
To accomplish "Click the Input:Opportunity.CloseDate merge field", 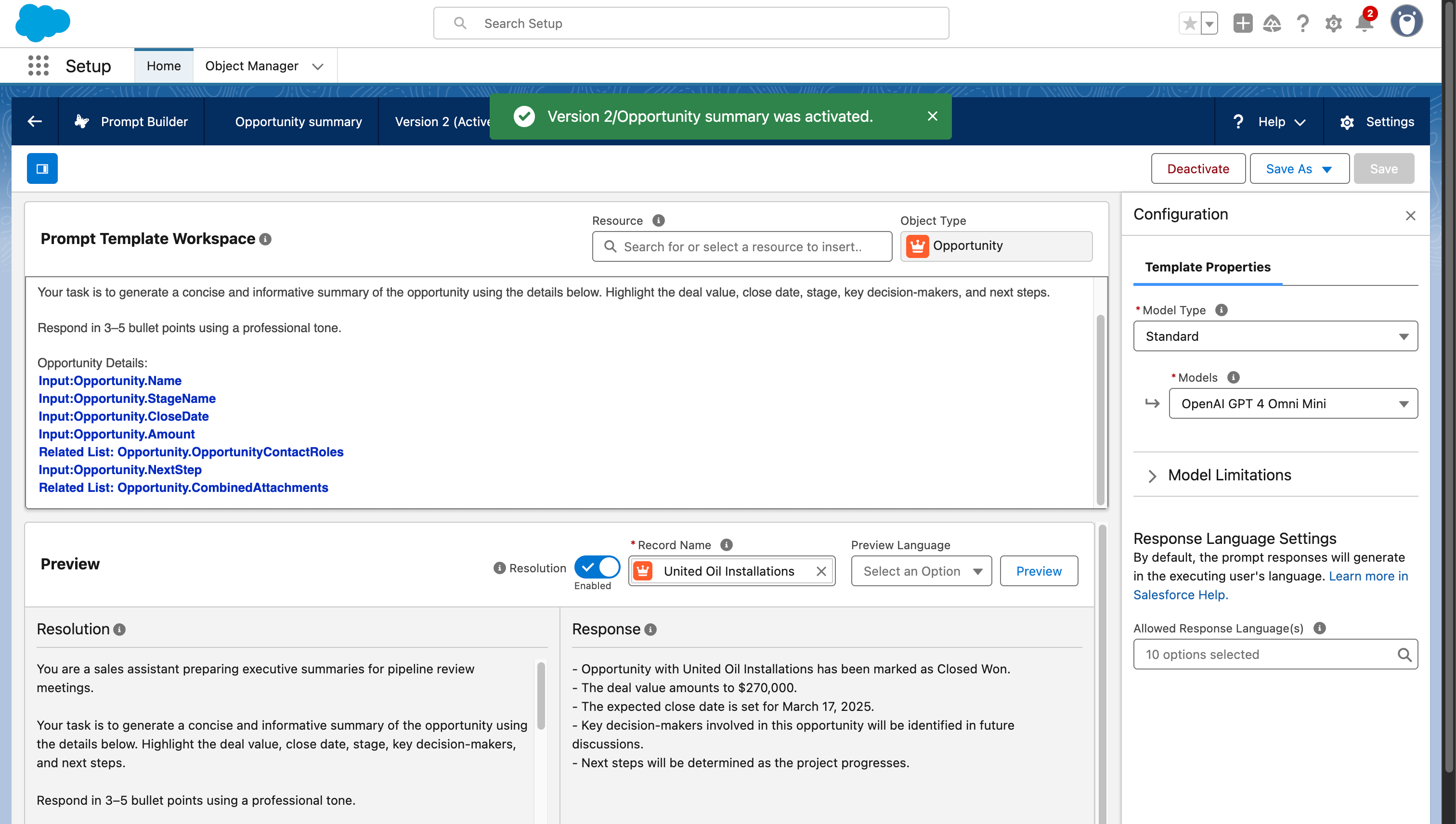I will coord(123,416).
